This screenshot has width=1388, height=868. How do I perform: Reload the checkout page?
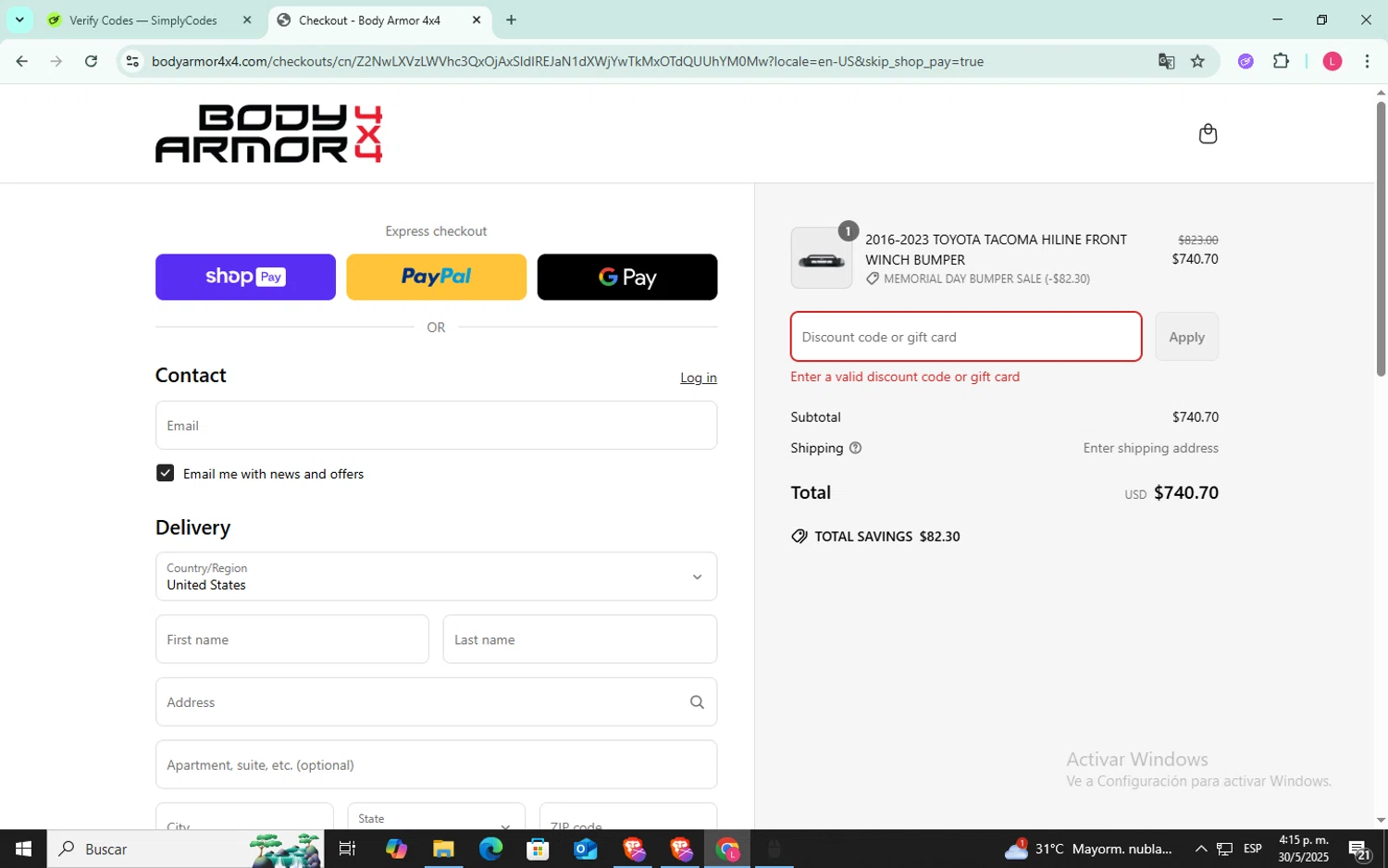[91, 61]
